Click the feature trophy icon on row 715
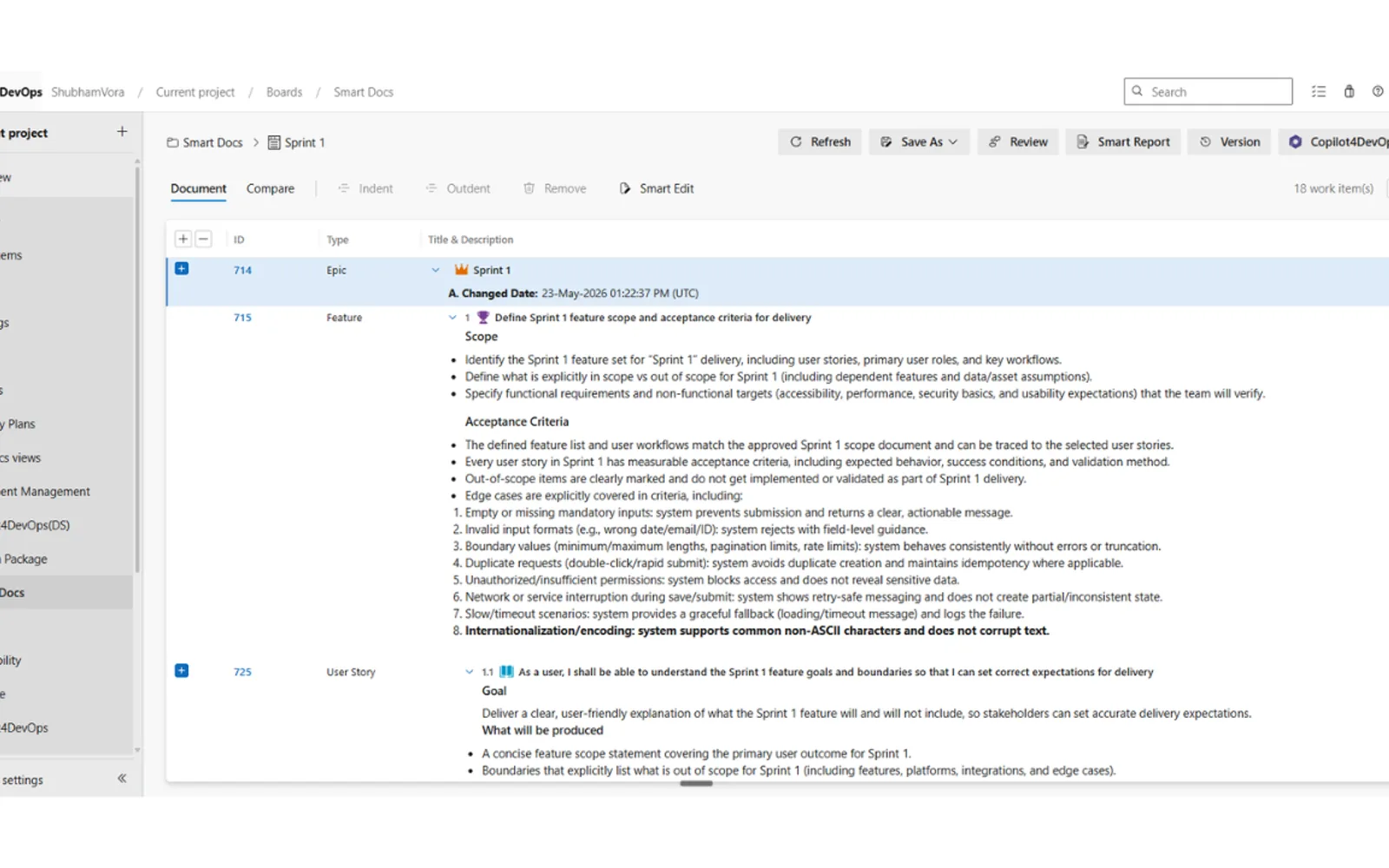This screenshot has height=868, width=1389. (x=484, y=318)
